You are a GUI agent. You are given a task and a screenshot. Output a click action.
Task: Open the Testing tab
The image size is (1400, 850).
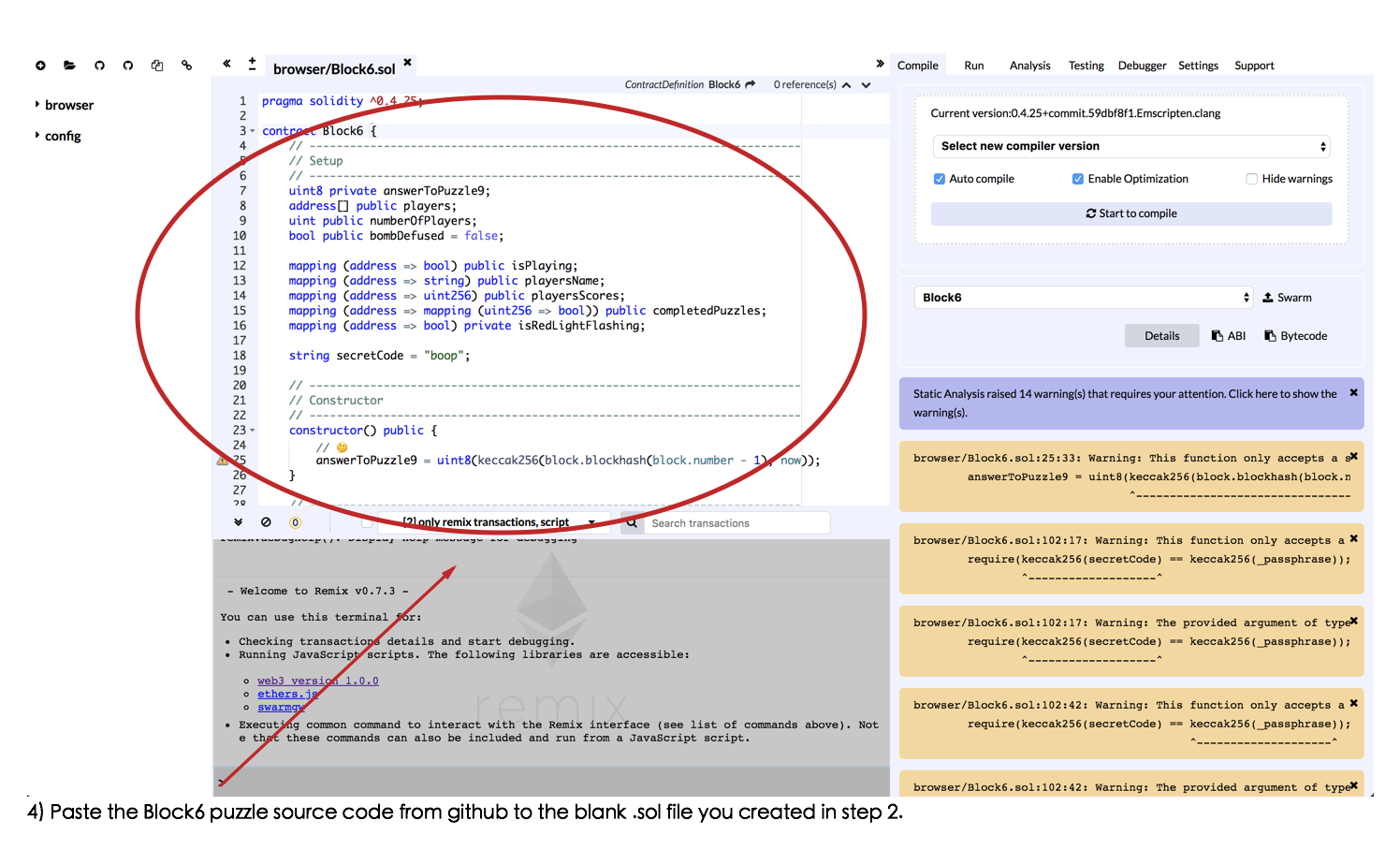pyautogui.click(x=1086, y=66)
